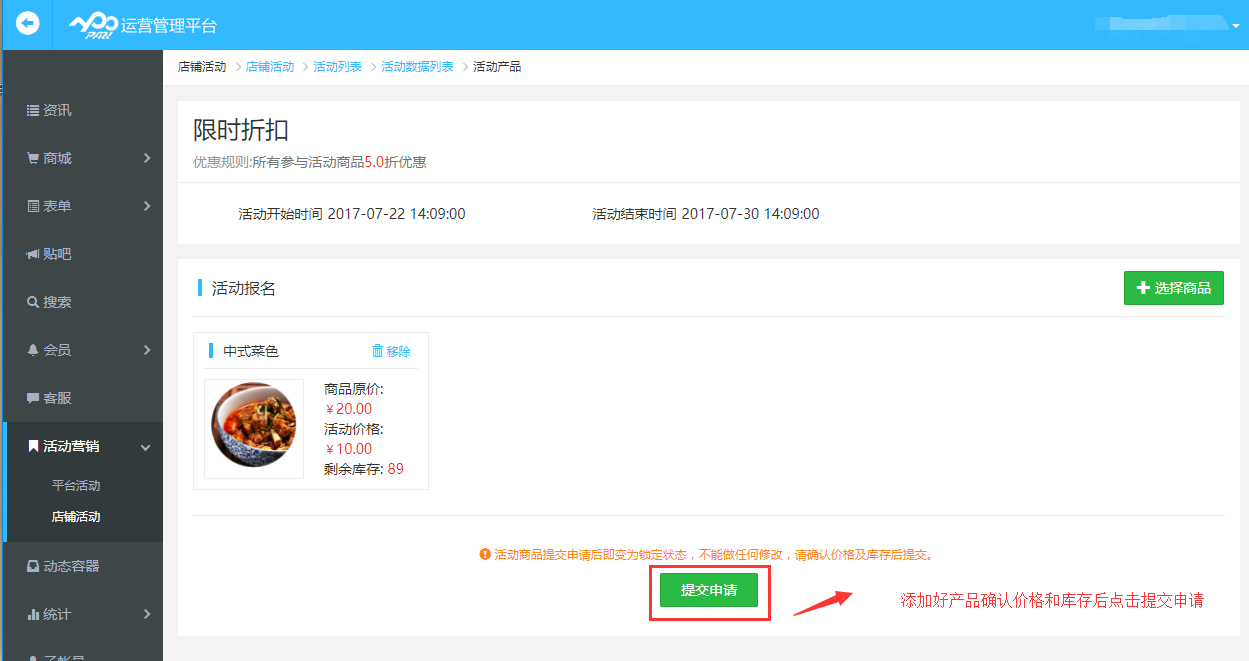Click the back arrow icon in header
The image size is (1249, 661).
point(28,23)
